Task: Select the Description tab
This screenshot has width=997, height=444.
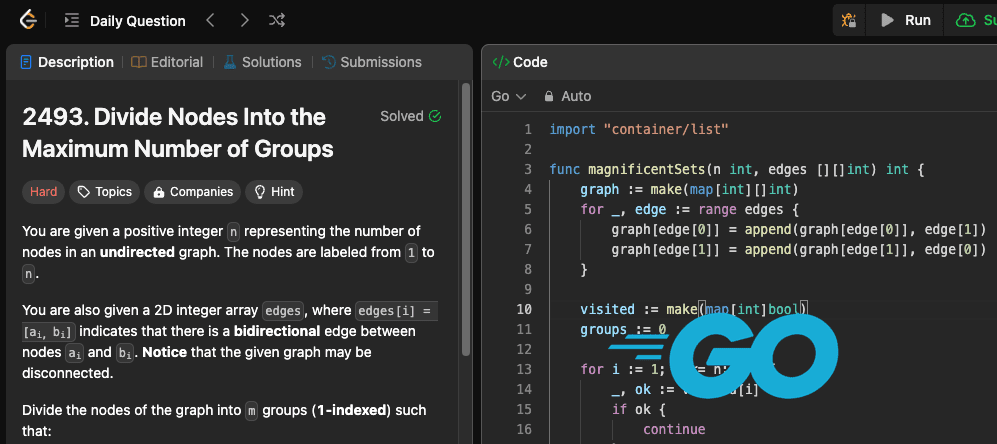Action: (66, 62)
